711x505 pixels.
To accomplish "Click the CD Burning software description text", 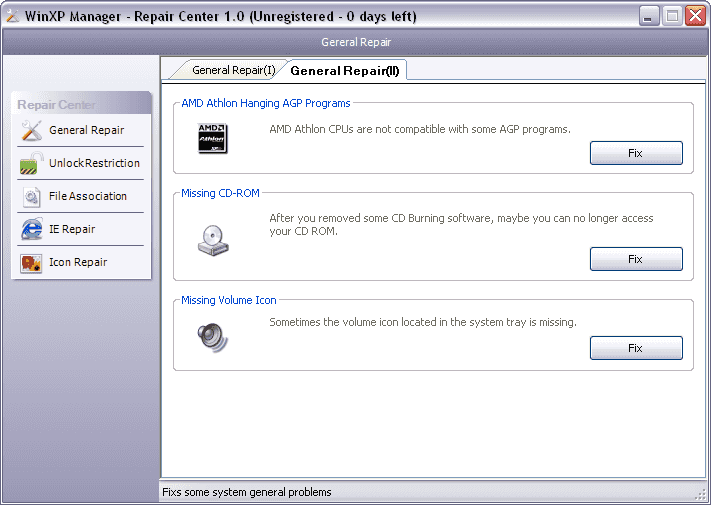I will (461, 224).
